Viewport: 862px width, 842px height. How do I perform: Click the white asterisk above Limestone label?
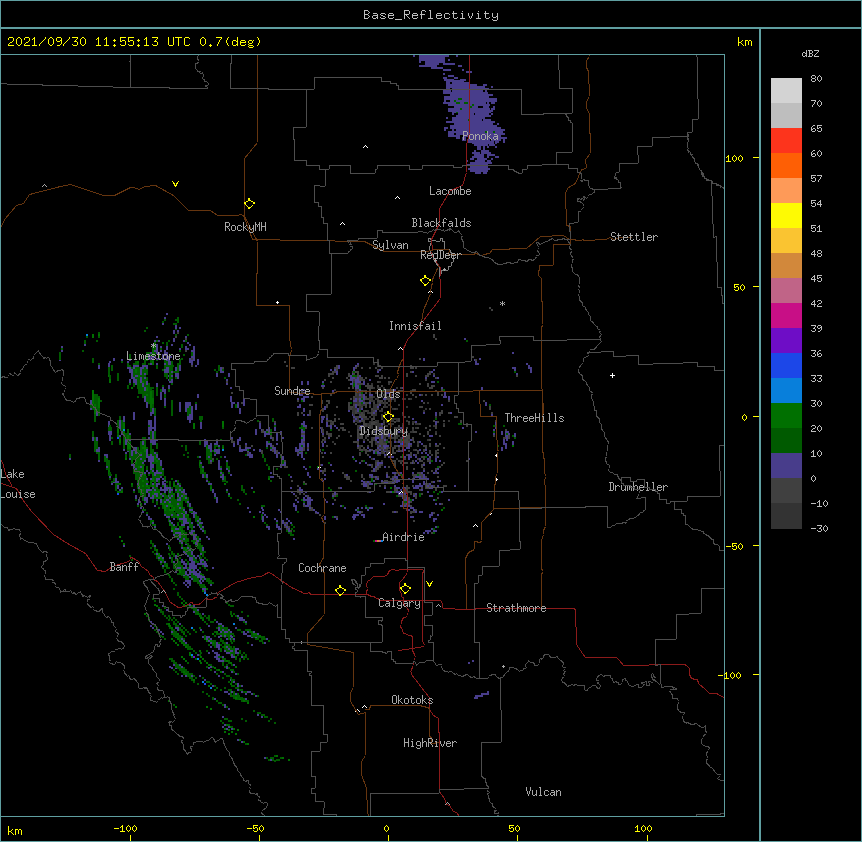tap(154, 346)
